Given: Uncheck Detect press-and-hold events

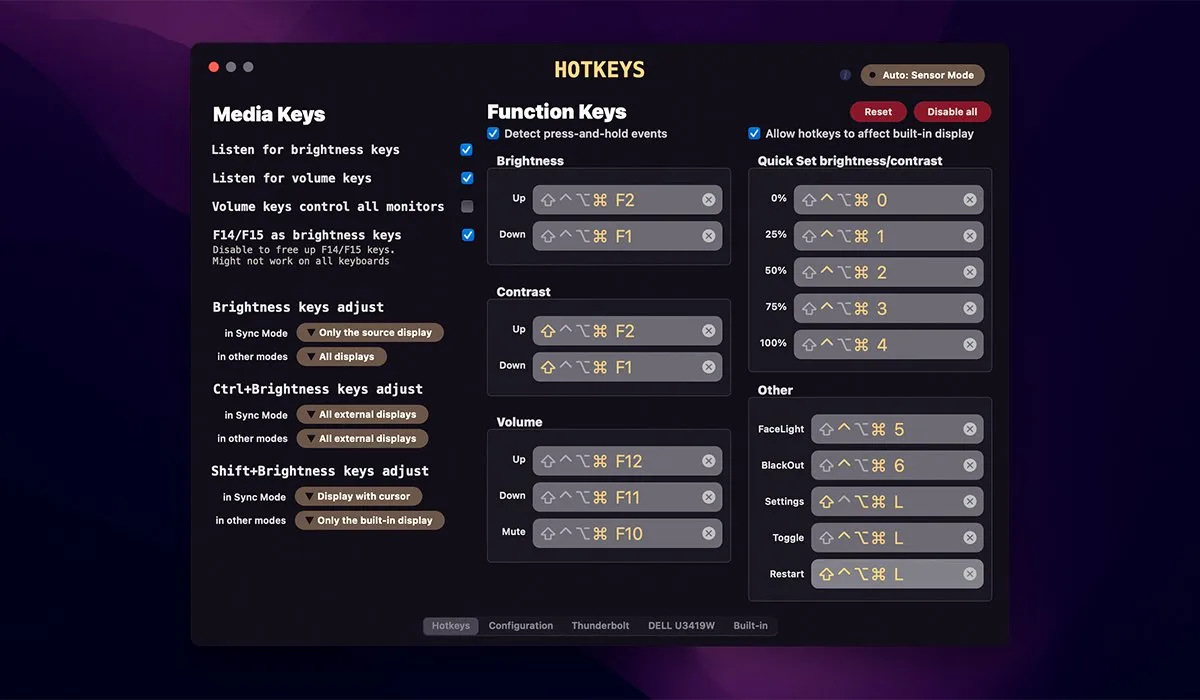Looking at the screenshot, I should [x=493, y=133].
